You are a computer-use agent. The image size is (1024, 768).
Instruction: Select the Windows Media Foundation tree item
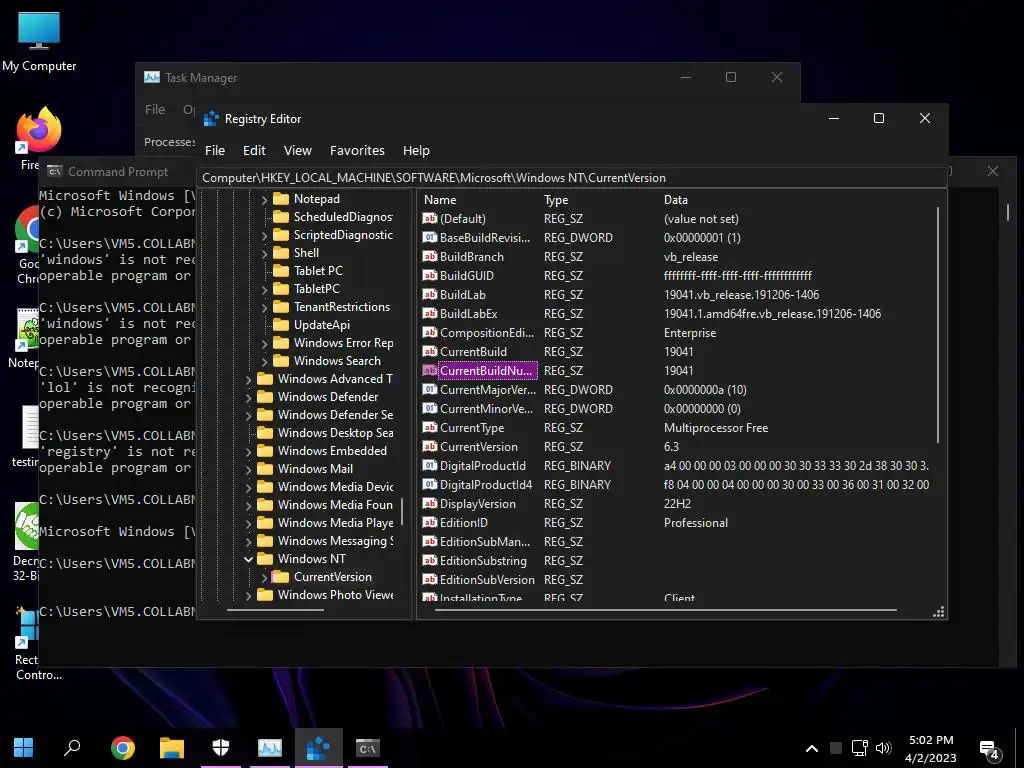pos(335,505)
